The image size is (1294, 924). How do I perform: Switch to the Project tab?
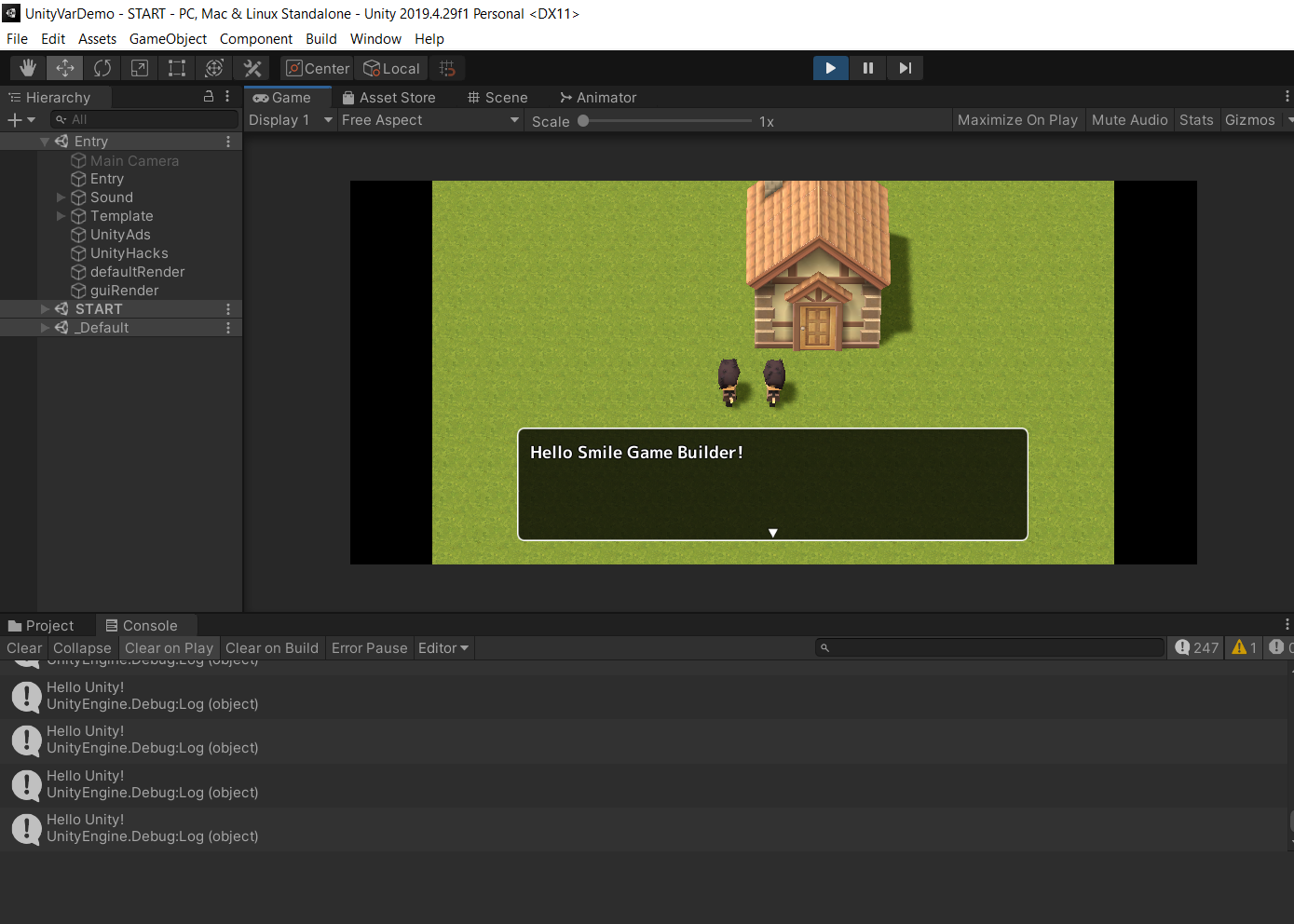pyautogui.click(x=41, y=626)
